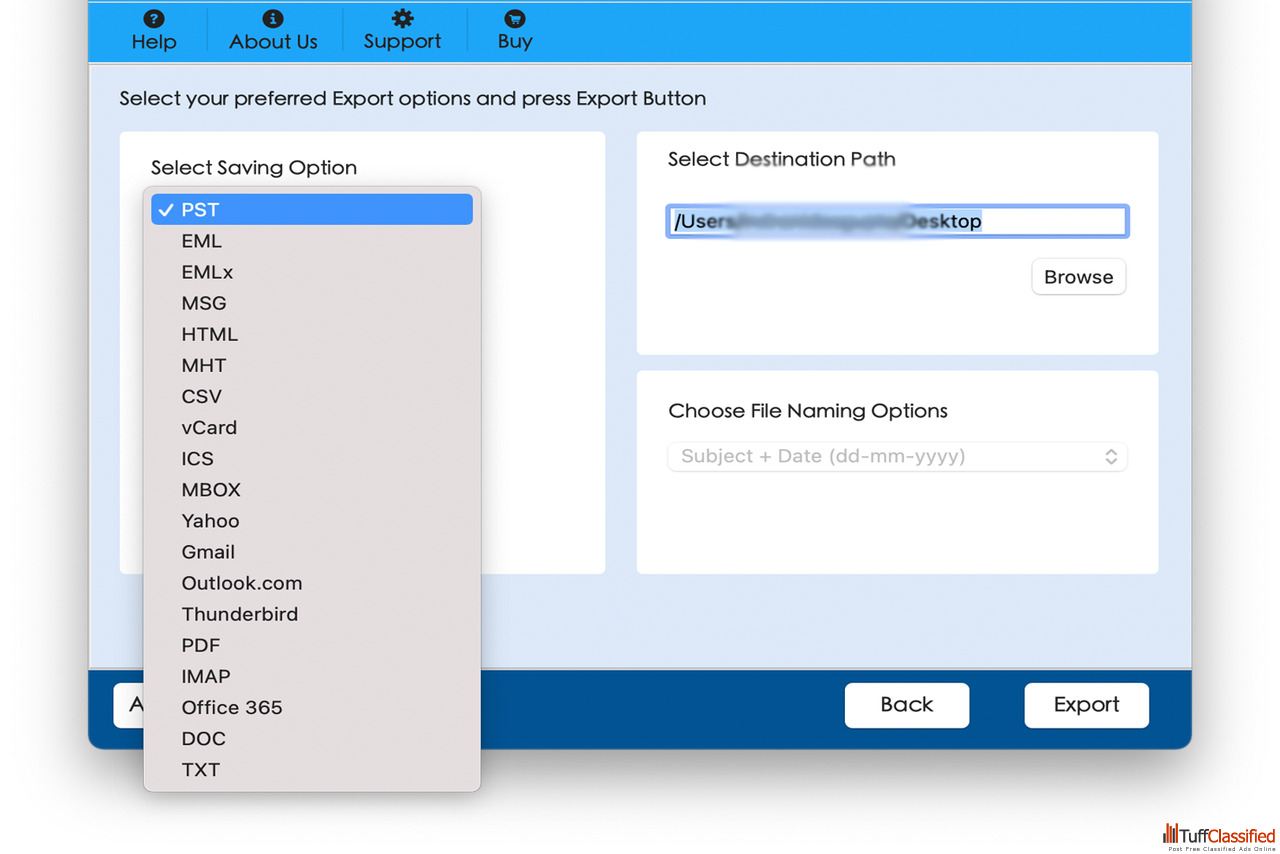Select ICS saving option

(312, 458)
